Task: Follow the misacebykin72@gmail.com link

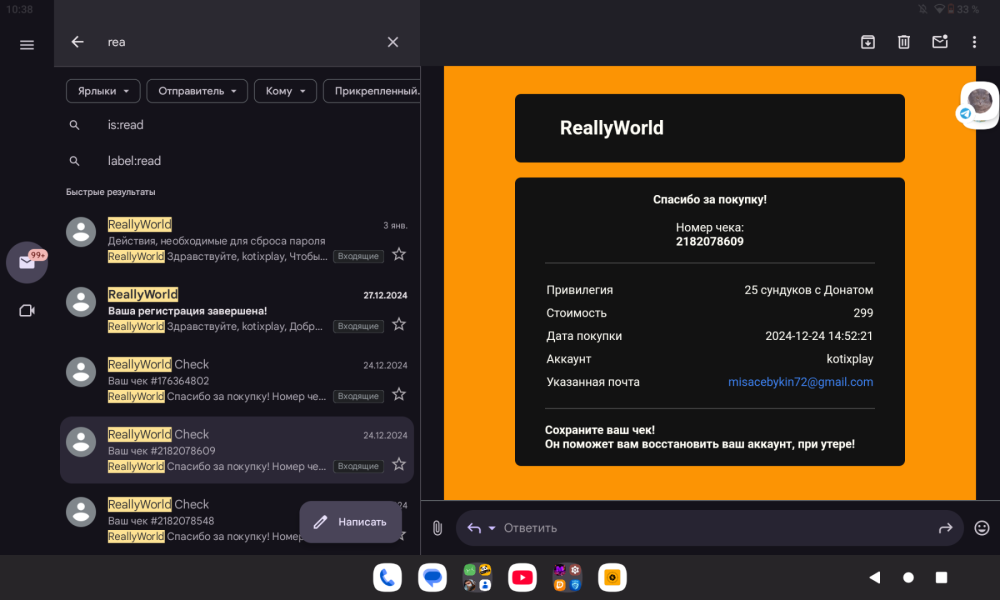Action: pos(800,382)
